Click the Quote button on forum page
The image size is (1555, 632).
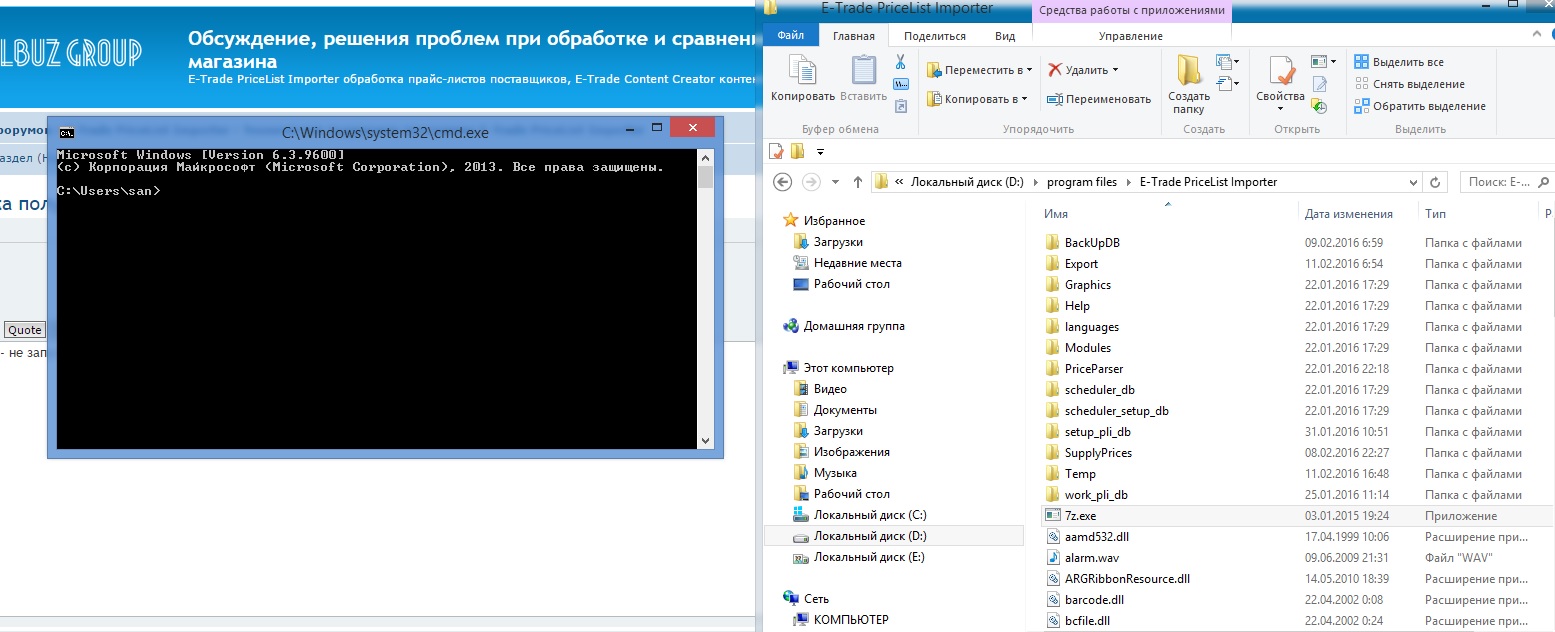pyautogui.click(x=25, y=330)
